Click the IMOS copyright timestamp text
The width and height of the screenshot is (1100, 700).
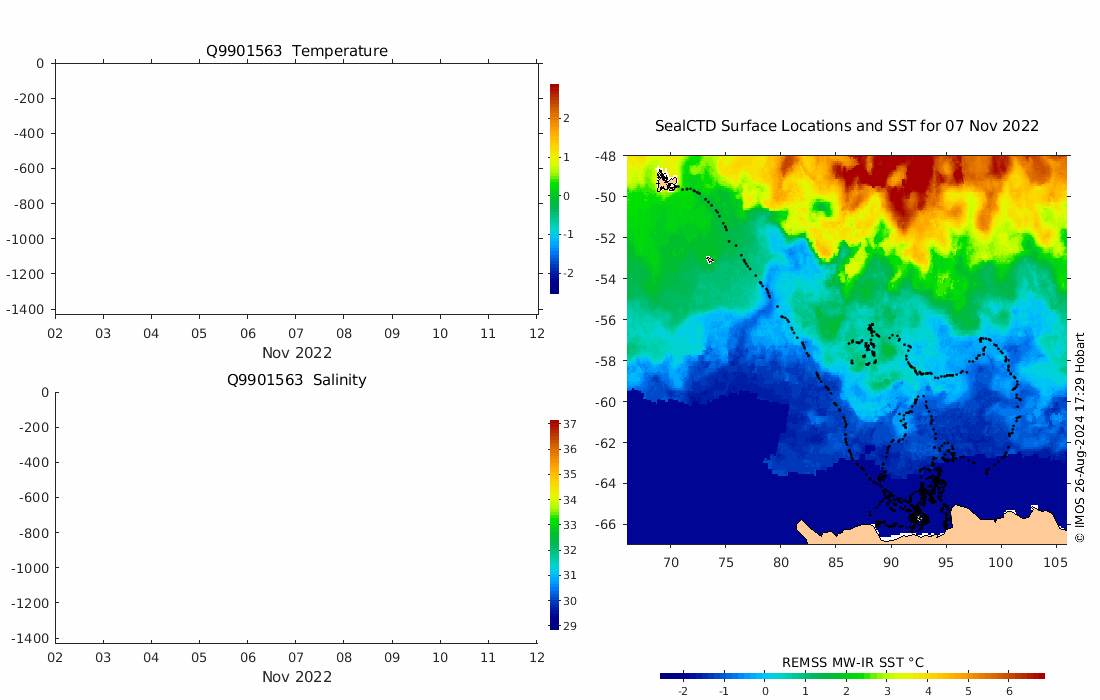[1080, 438]
